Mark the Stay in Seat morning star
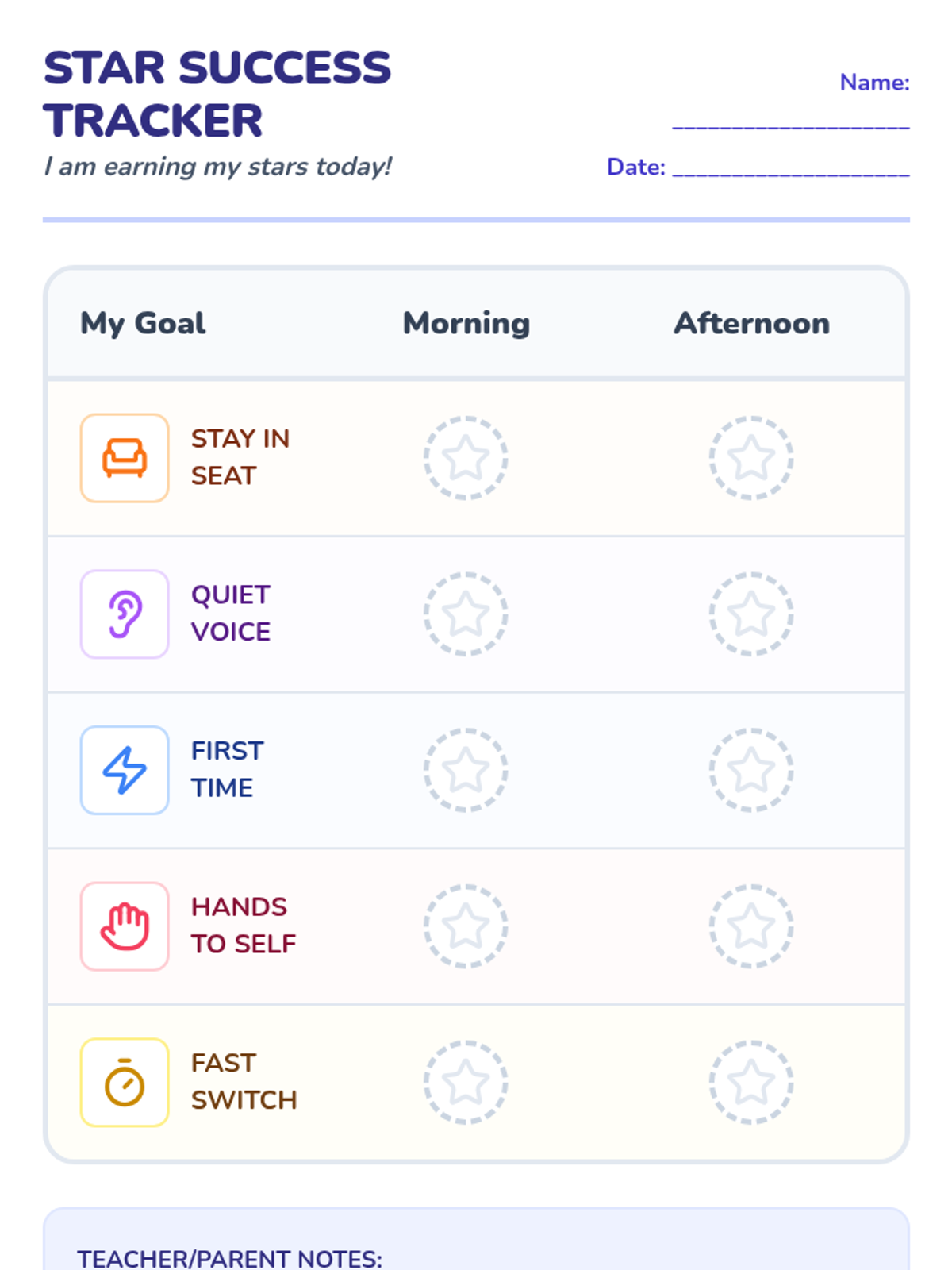The image size is (952, 1270). point(466,458)
